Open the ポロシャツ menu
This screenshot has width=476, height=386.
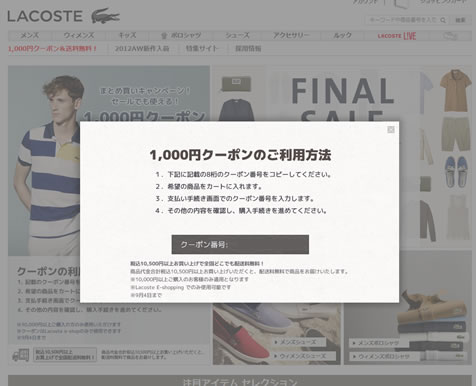point(186,35)
